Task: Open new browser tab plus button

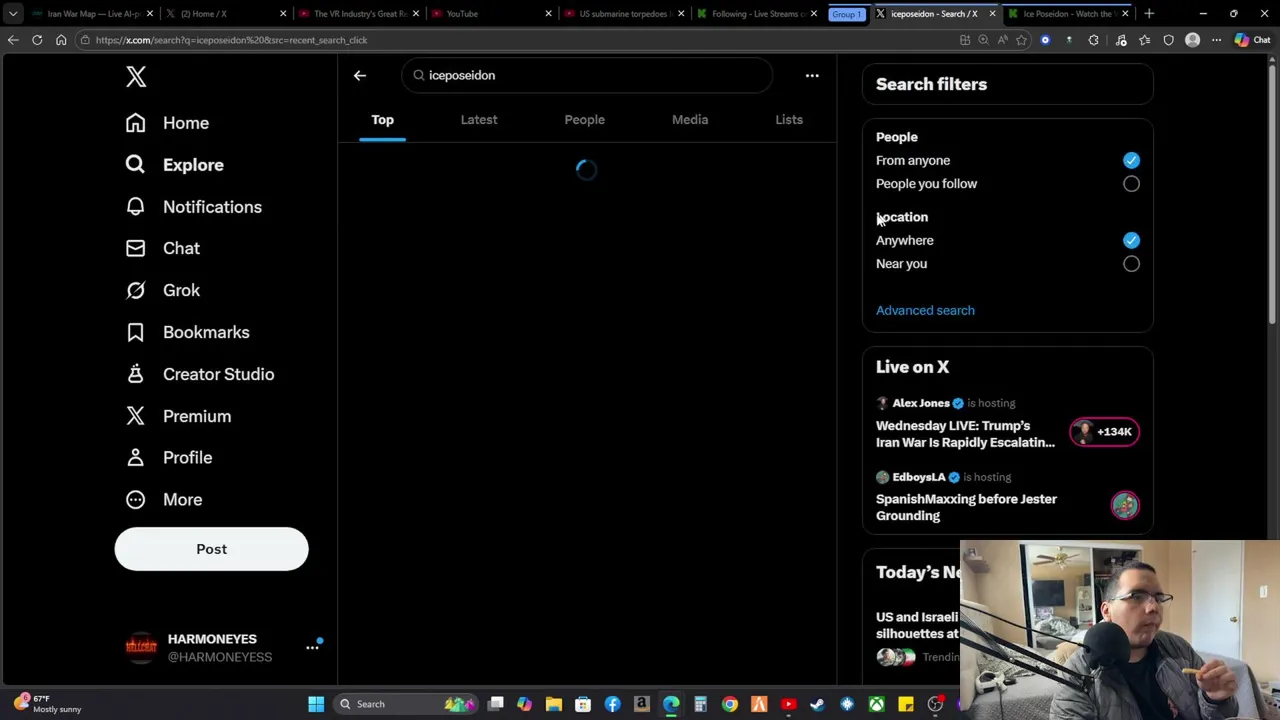Action: click(1149, 14)
